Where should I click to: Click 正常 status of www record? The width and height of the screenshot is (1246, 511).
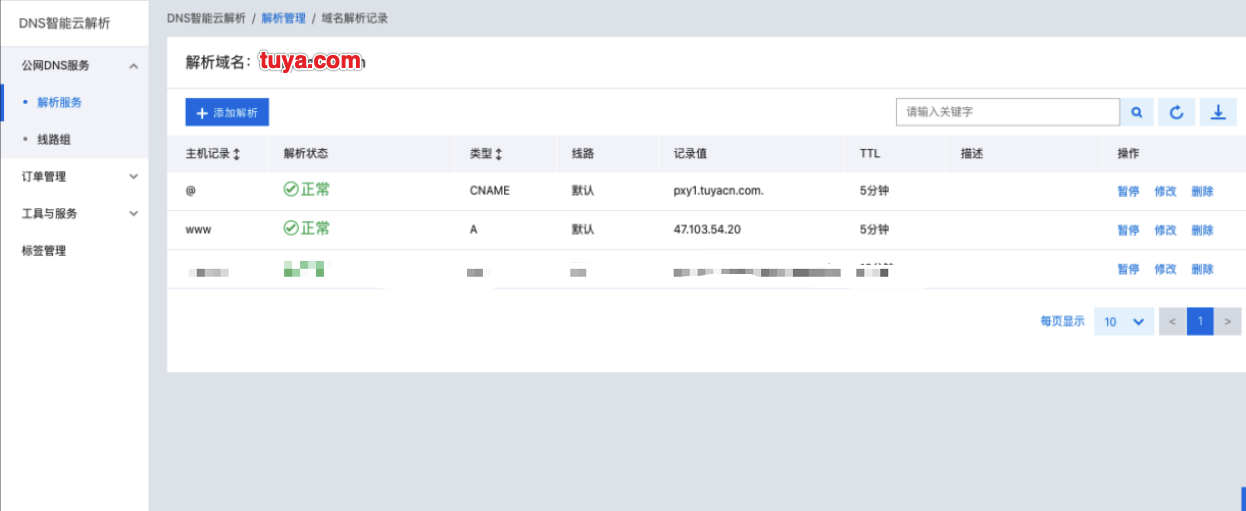click(307, 229)
